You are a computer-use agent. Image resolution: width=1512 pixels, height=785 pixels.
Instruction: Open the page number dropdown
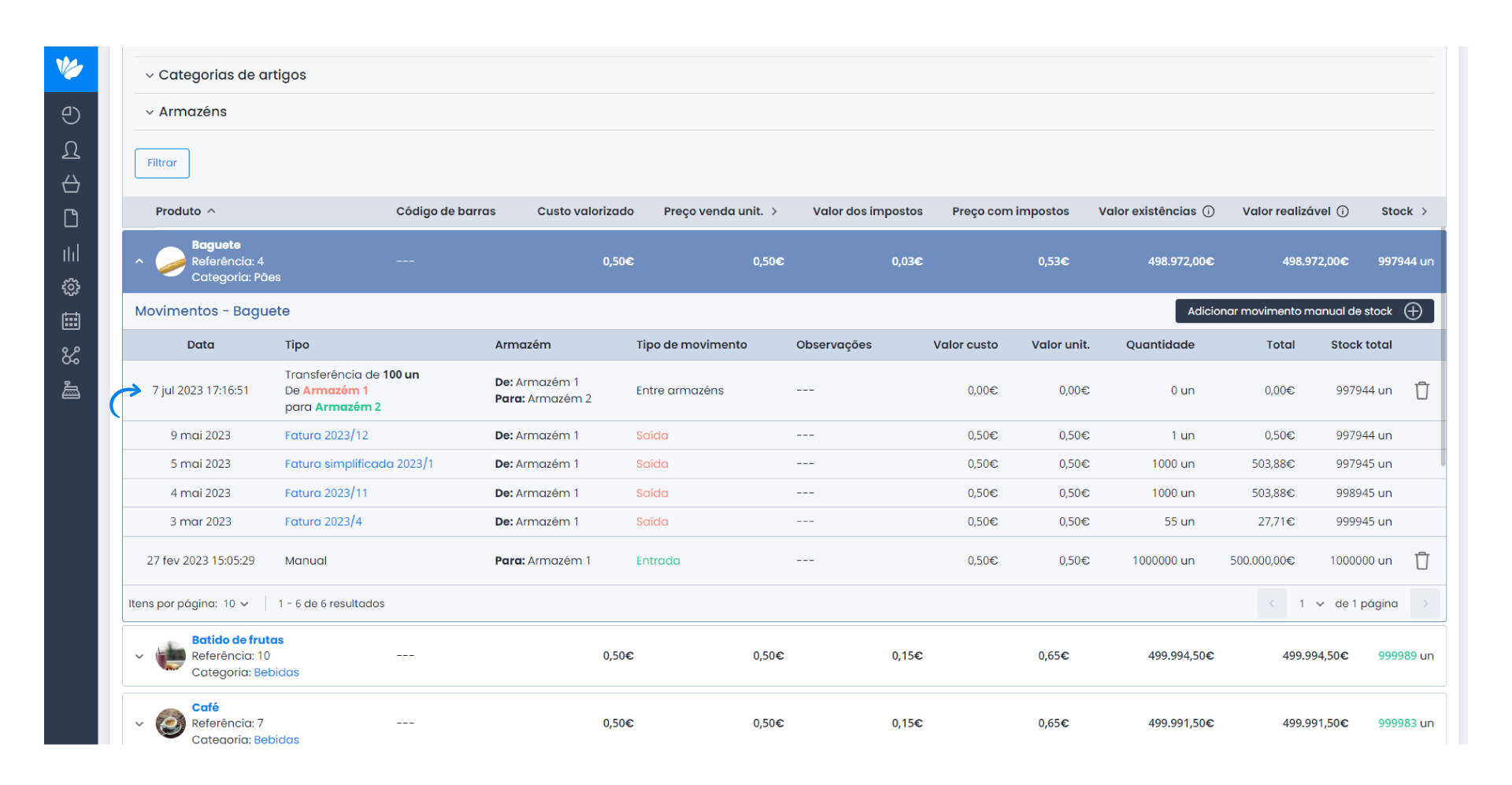[x=1310, y=604]
